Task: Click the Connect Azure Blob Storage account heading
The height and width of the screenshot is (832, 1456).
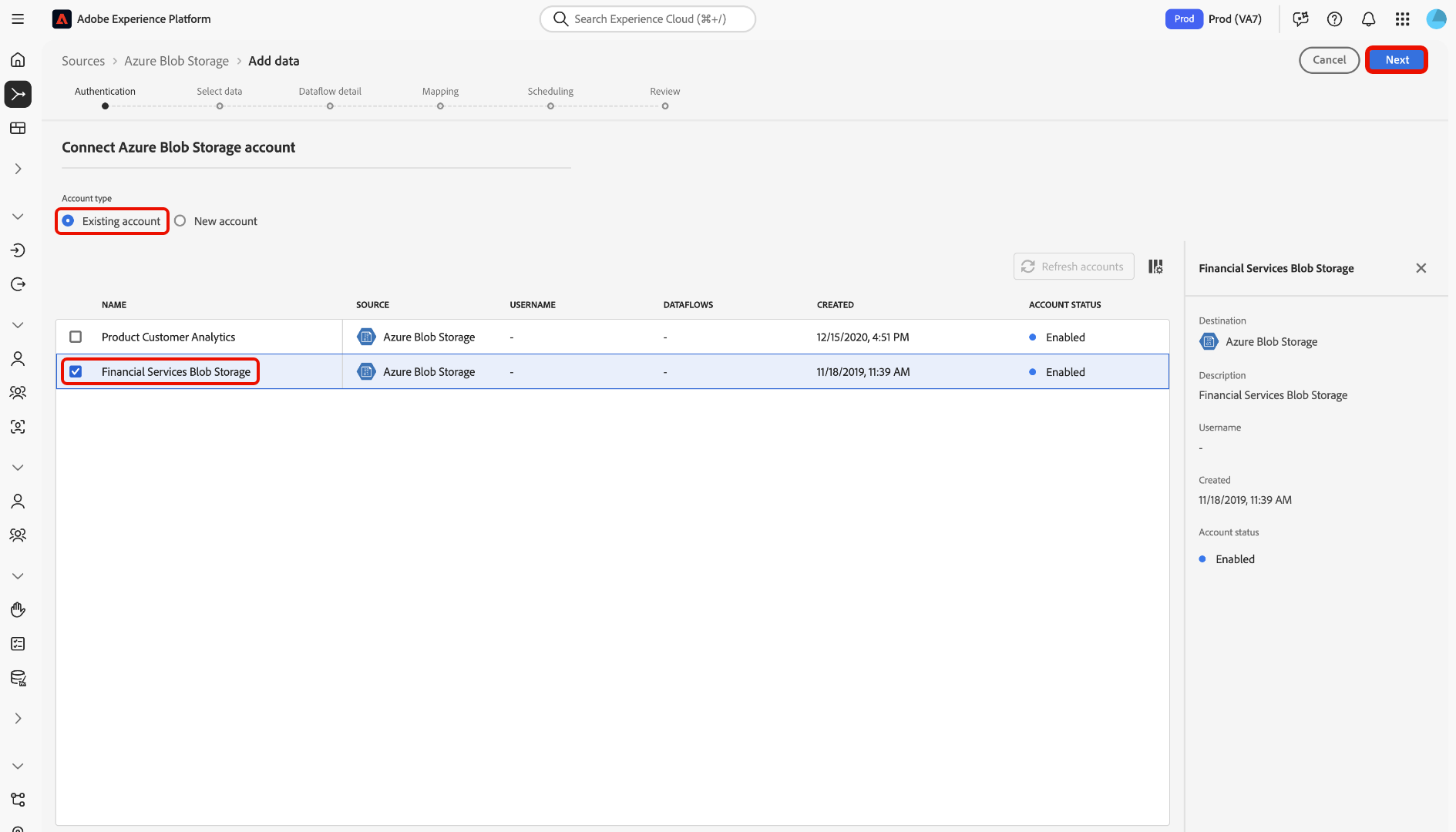Action: (x=179, y=147)
